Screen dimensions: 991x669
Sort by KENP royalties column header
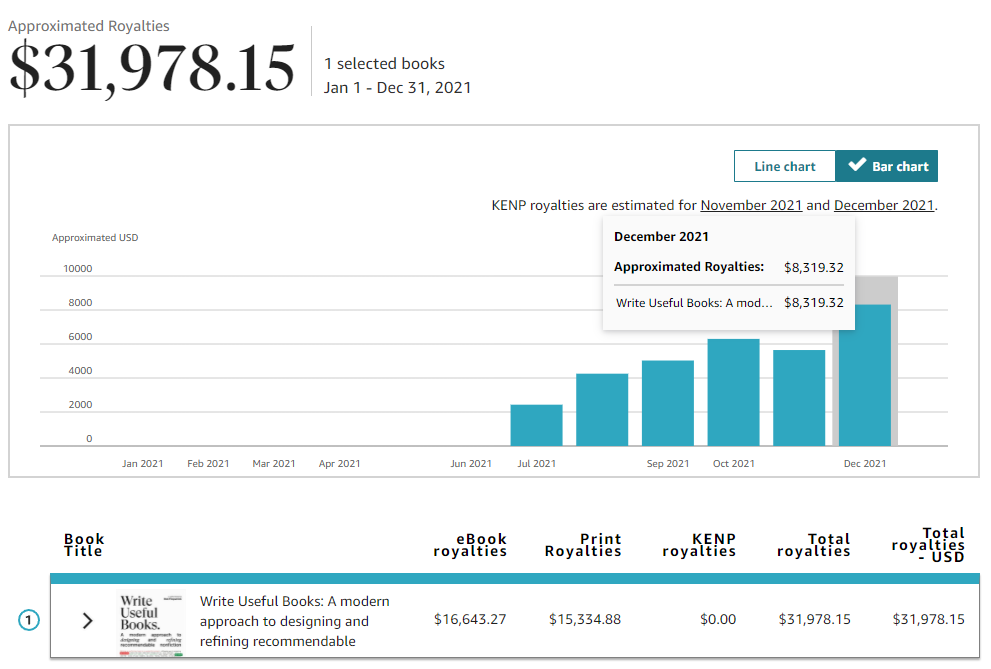coord(699,545)
